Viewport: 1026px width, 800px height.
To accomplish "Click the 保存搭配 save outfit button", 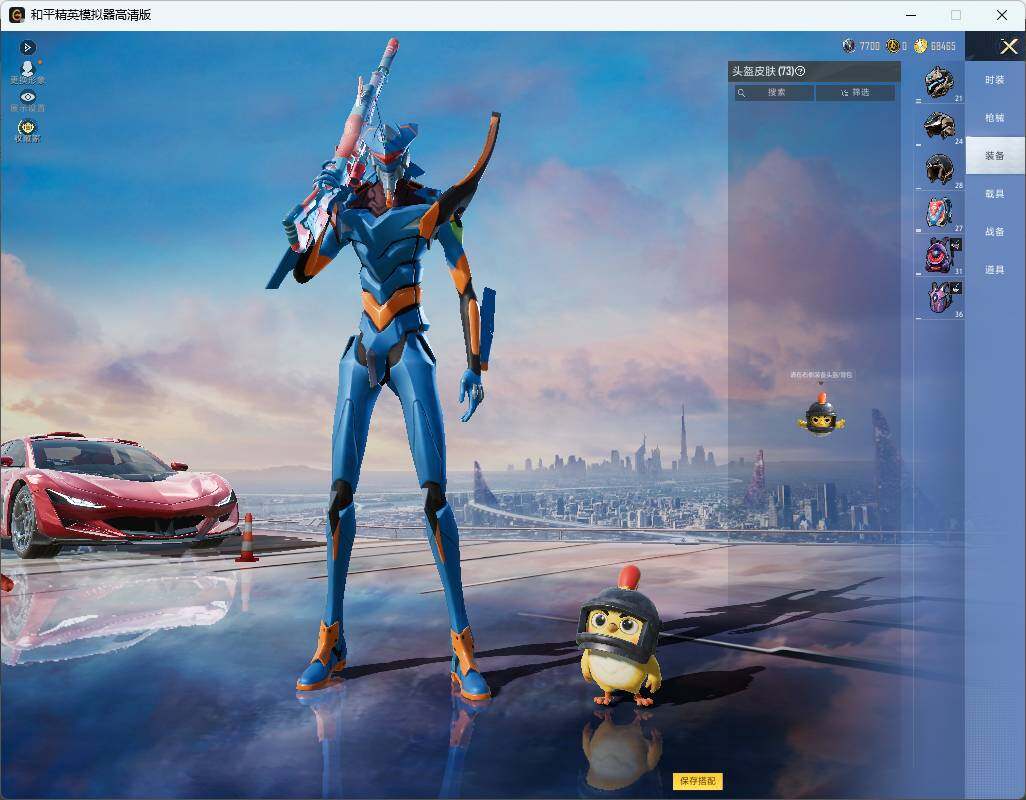I will [698, 780].
